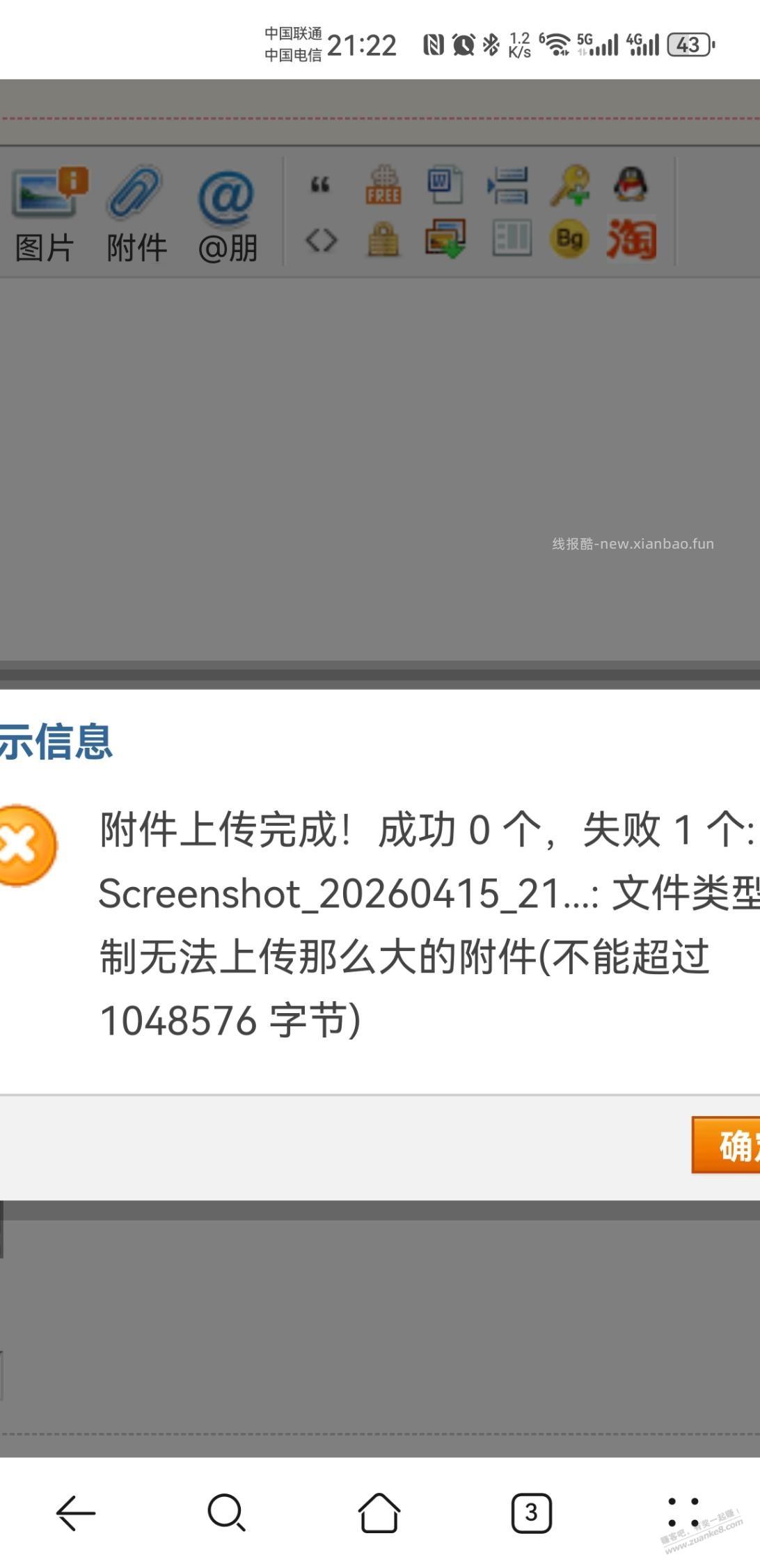Click the golden key password icon
Image resolution: width=760 pixels, height=1568 pixels.
tap(570, 185)
